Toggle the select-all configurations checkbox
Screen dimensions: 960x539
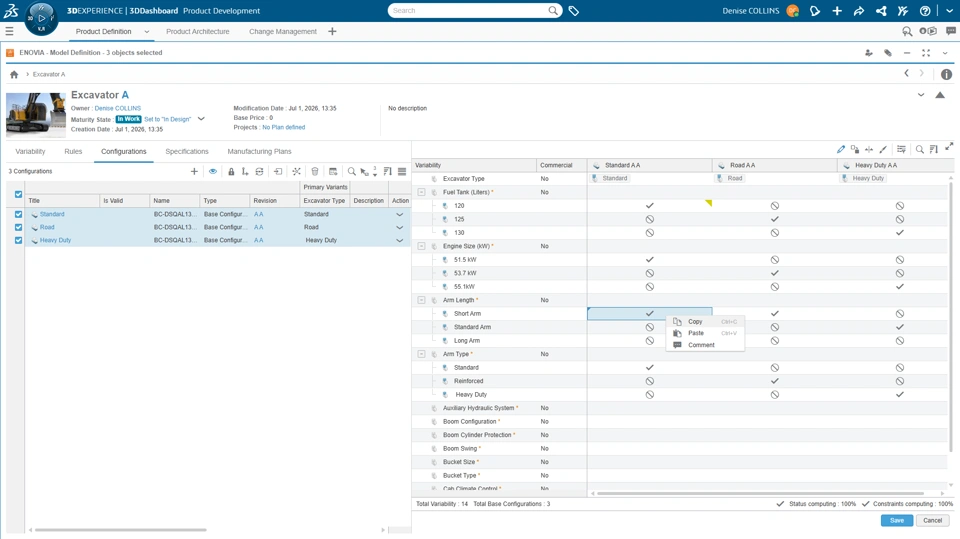18,194
